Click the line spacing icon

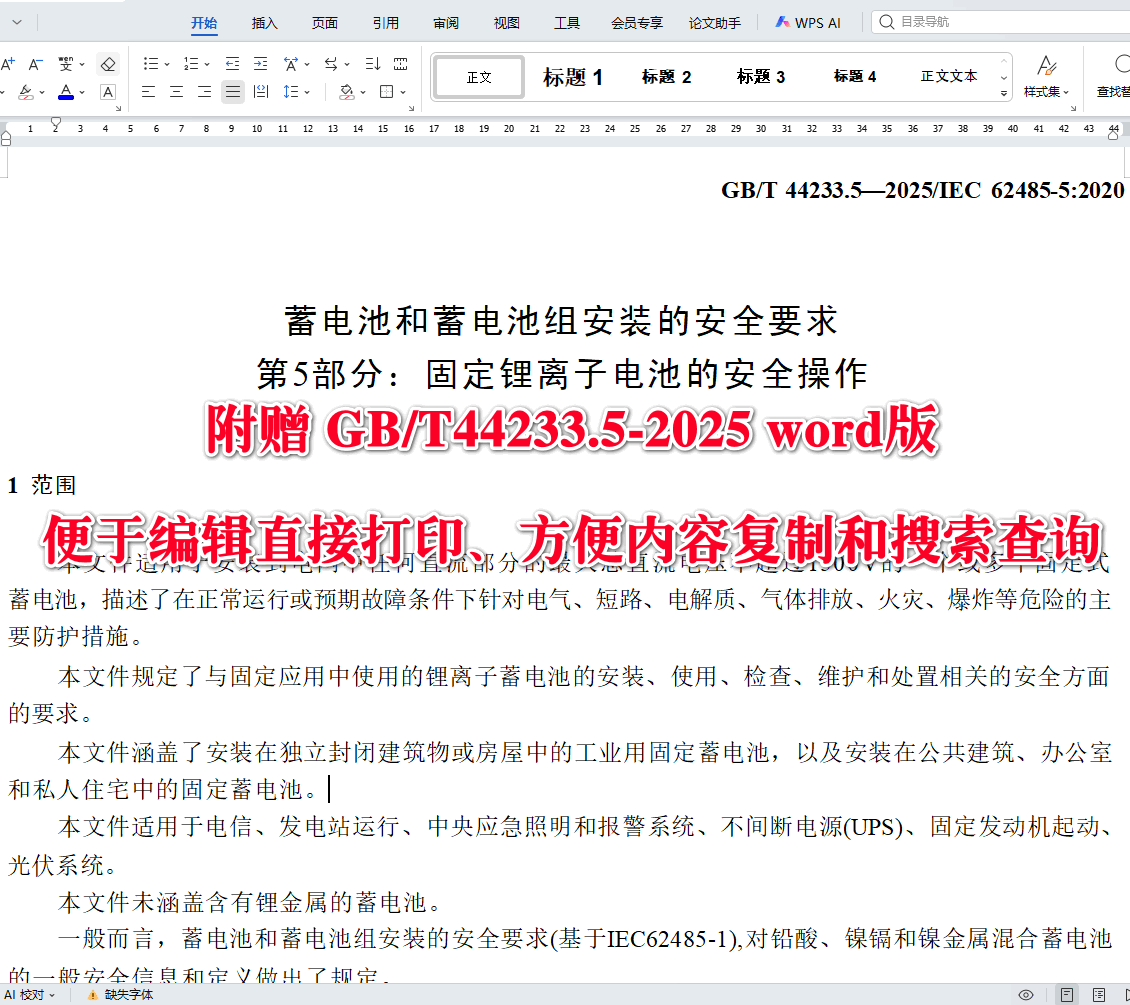pos(290,91)
